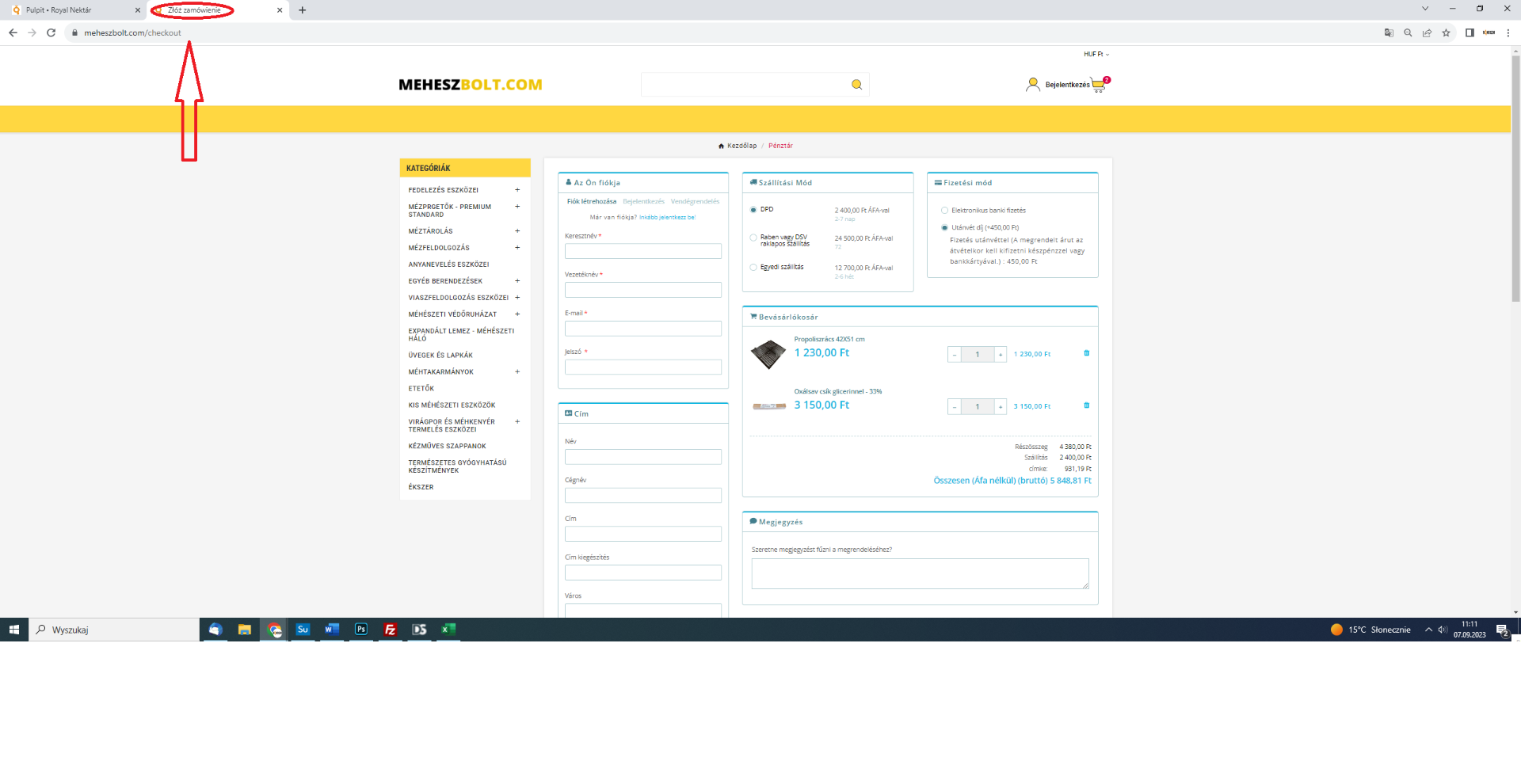The image size is (1521, 784).
Task: Share this page from address bar
Action: [1427, 32]
